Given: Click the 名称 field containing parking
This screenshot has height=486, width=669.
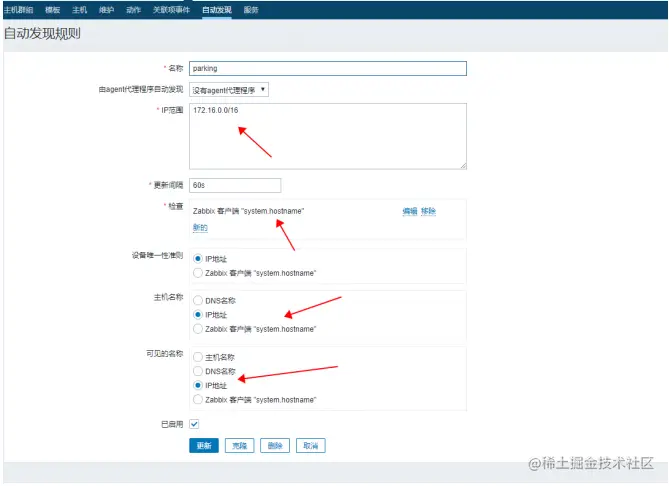Looking at the screenshot, I should [x=328, y=68].
